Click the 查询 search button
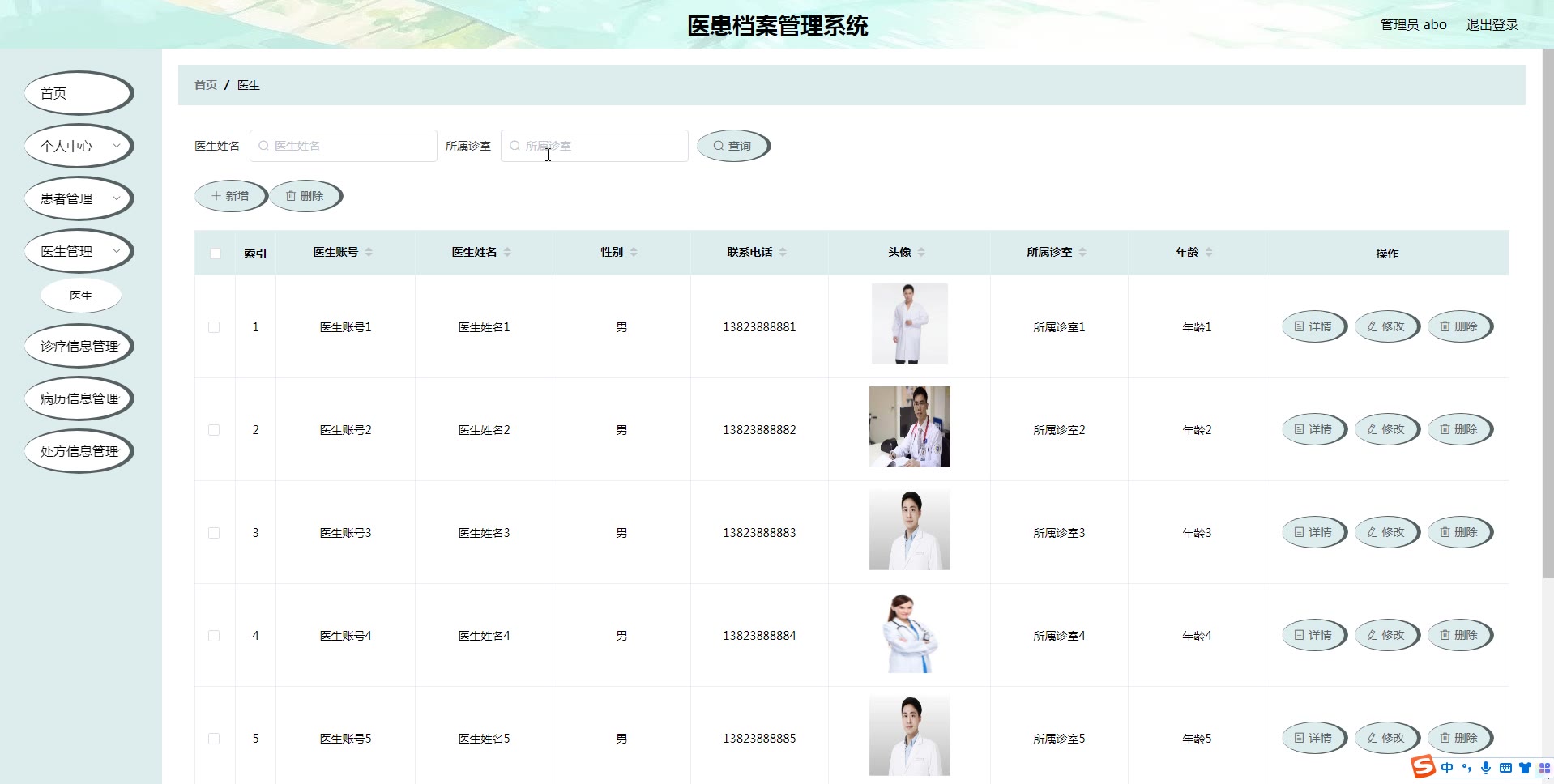Viewport: 1554px width, 784px height. point(732,146)
